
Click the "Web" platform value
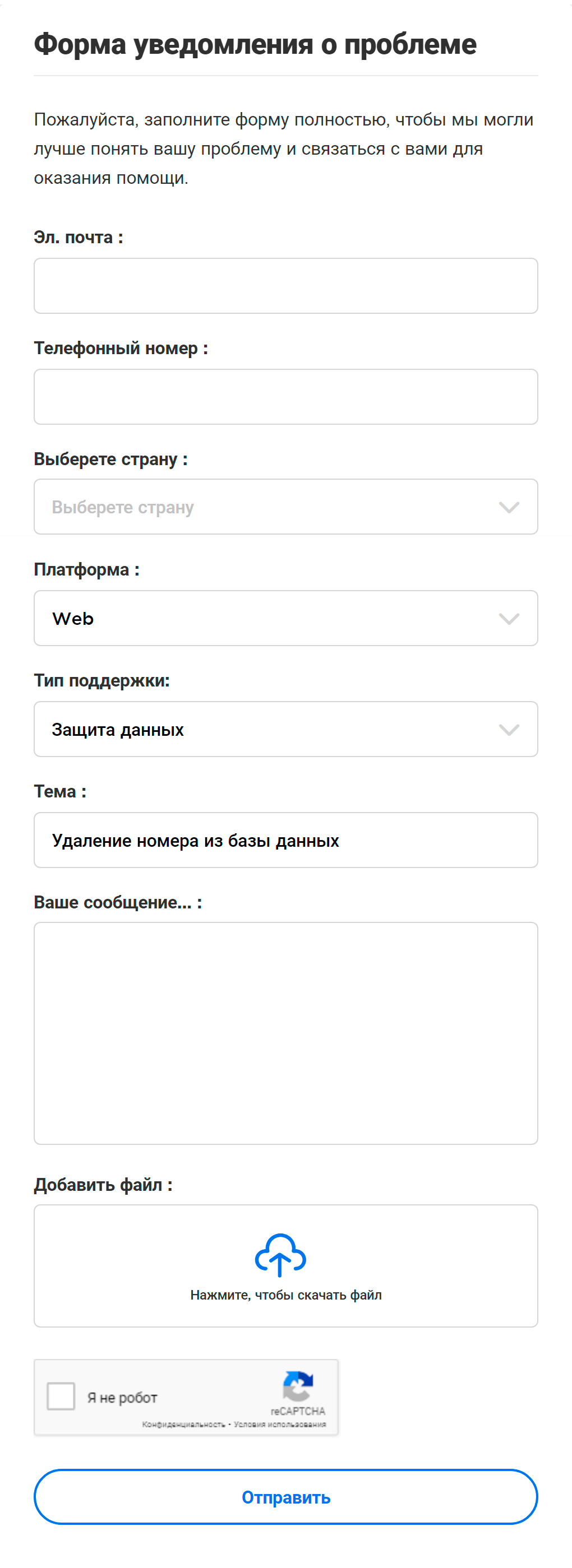pyautogui.click(x=73, y=619)
